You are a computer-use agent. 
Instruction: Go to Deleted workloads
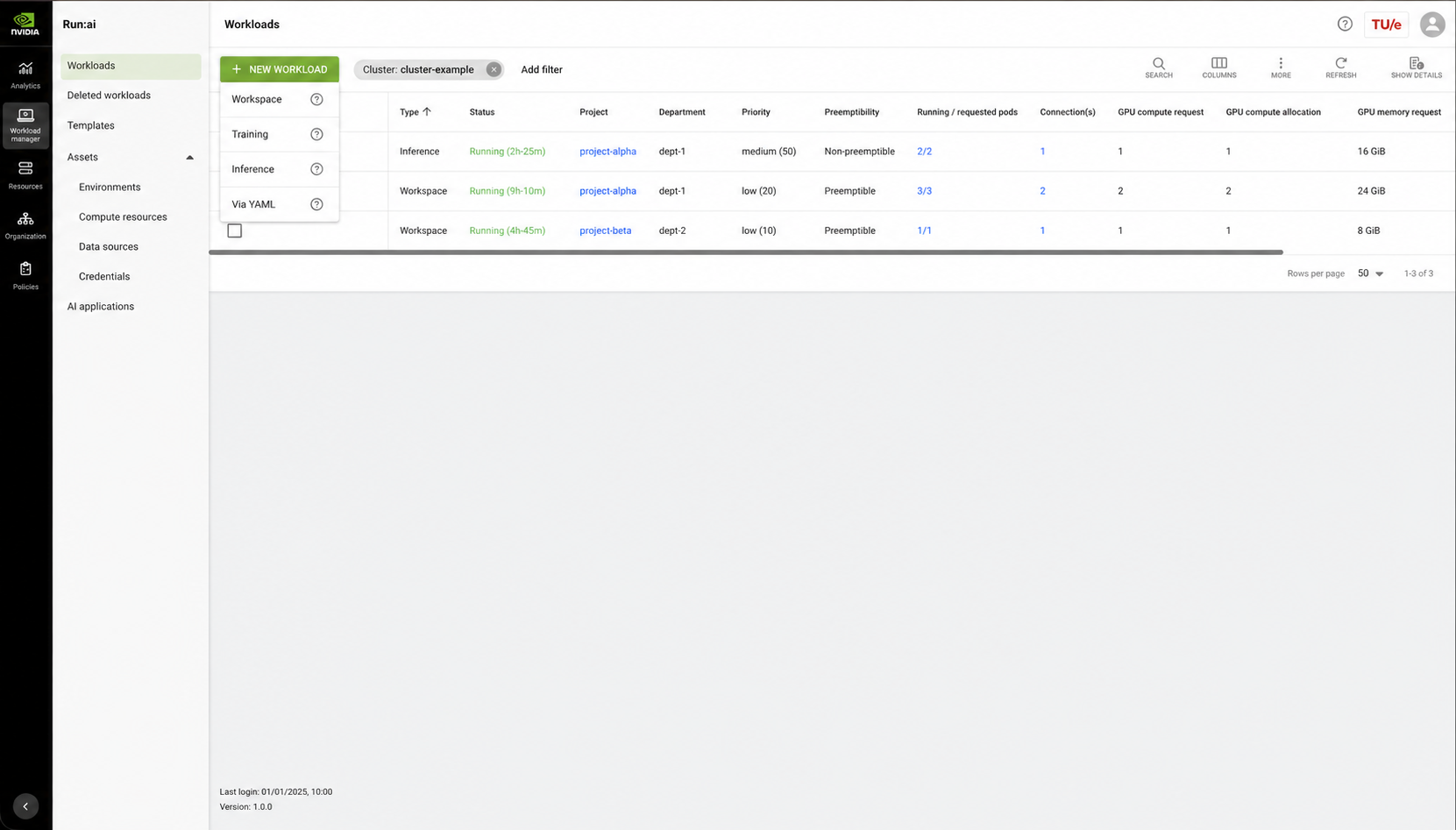[109, 96]
